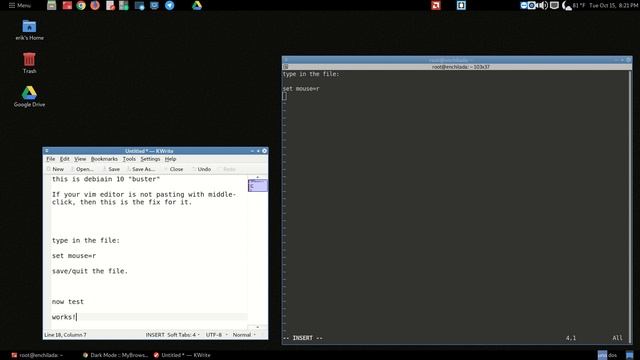Open Edit menu in KWrite
Viewport: 640px width, 360px height.
click(64, 159)
